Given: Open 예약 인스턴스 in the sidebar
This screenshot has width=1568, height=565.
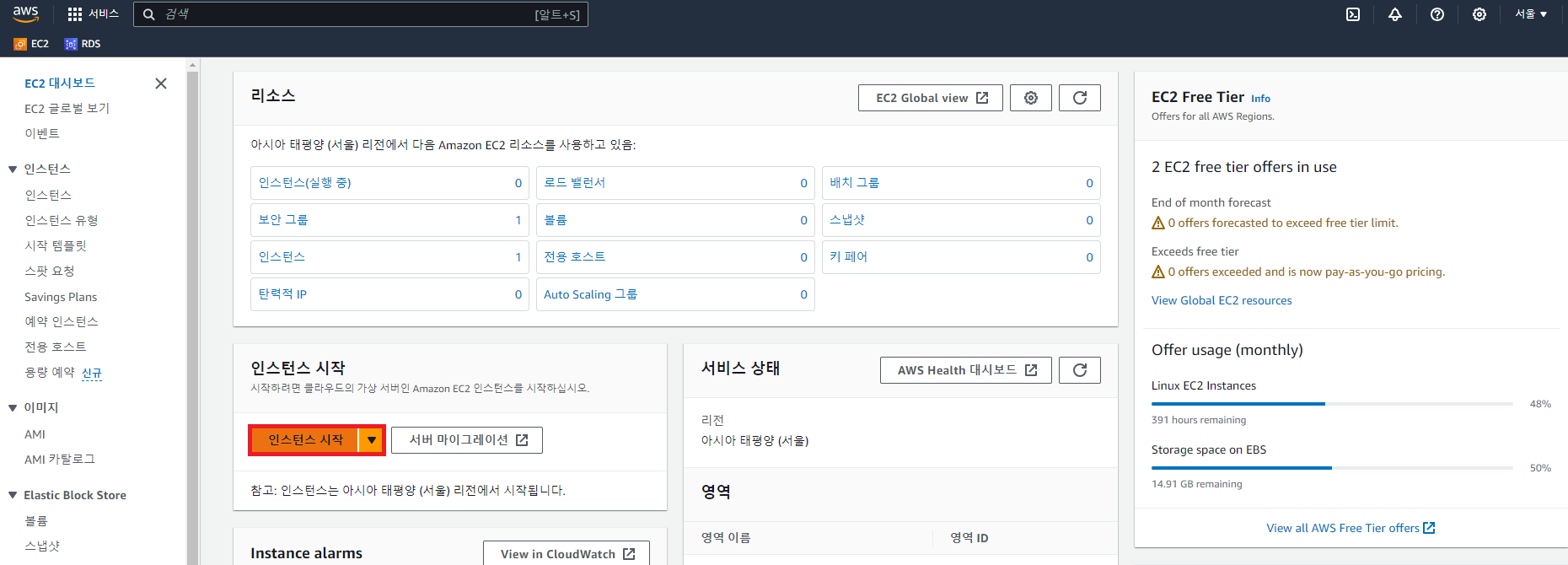Looking at the screenshot, I should click(62, 322).
